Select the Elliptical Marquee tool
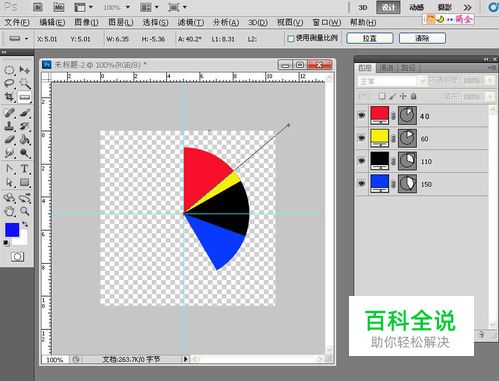Viewport: 499px width, 381px height. (9, 70)
